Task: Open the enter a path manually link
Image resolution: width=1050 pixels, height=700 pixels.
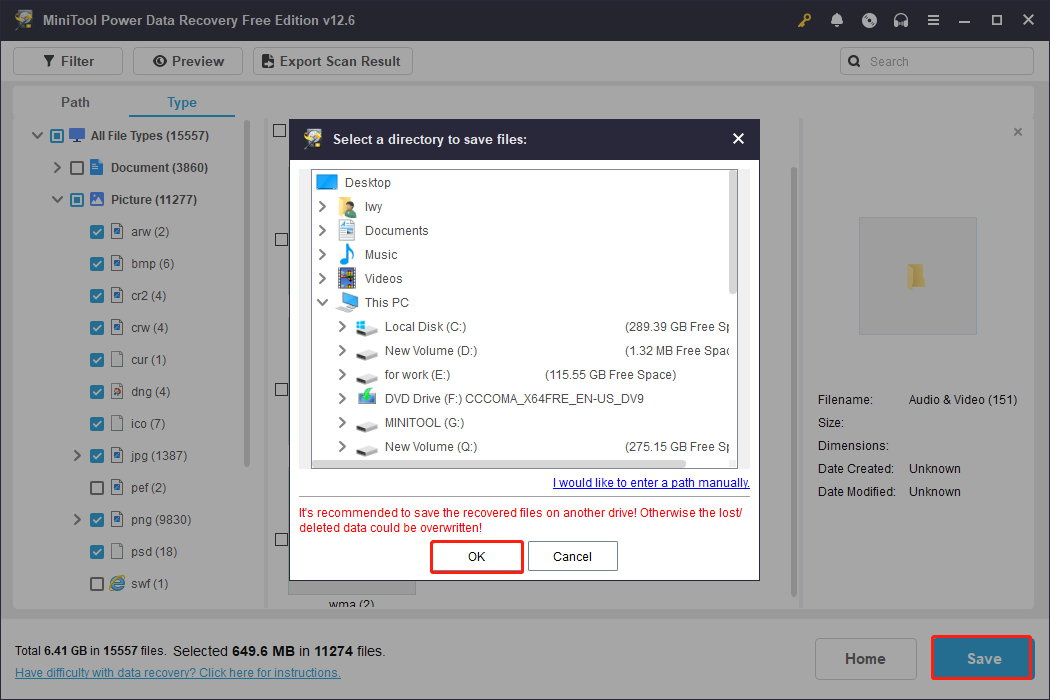Action: (651, 482)
